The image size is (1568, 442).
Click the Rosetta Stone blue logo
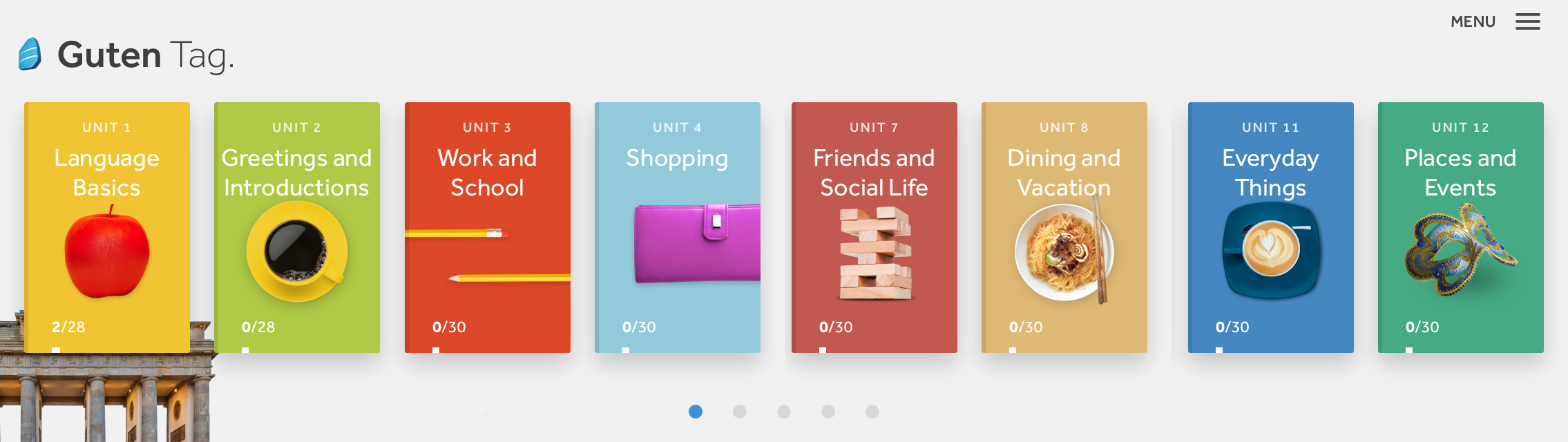(x=30, y=54)
